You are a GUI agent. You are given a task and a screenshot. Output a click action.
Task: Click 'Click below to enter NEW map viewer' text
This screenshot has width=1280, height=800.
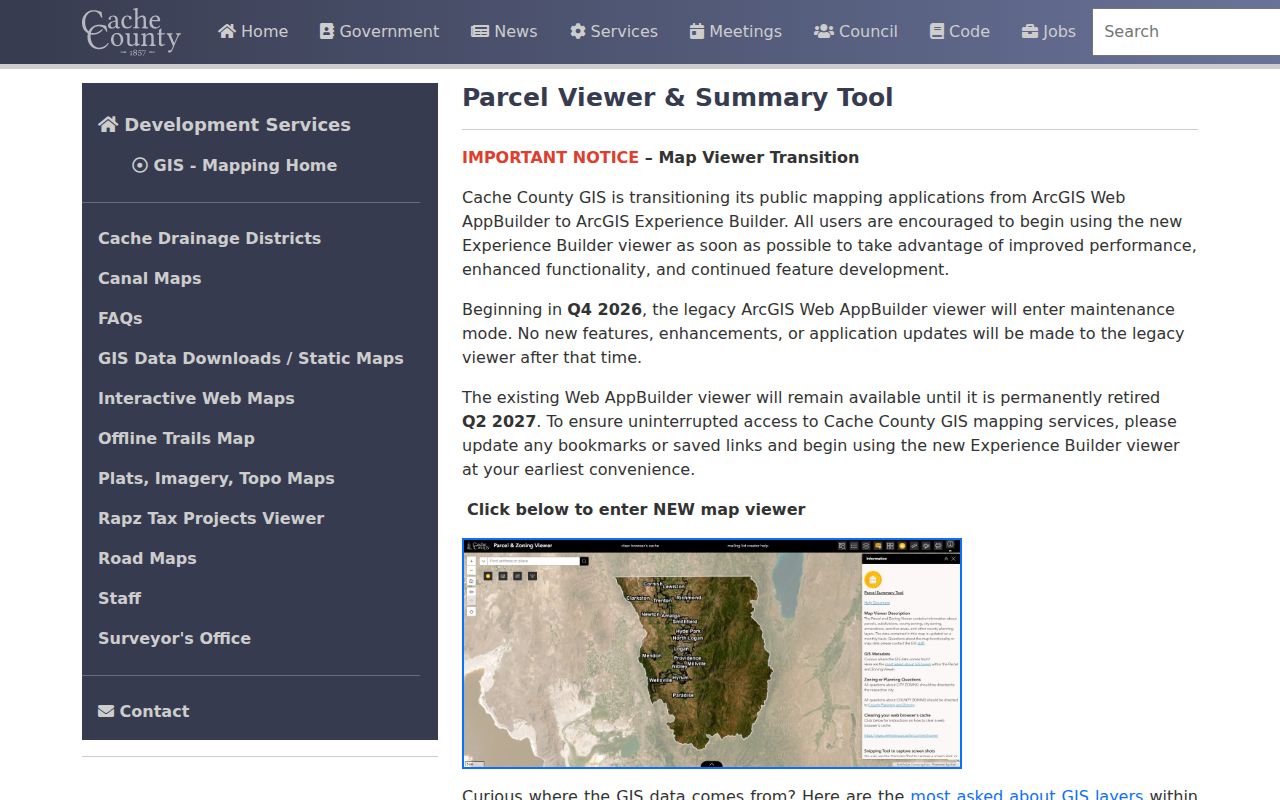[636, 509]
